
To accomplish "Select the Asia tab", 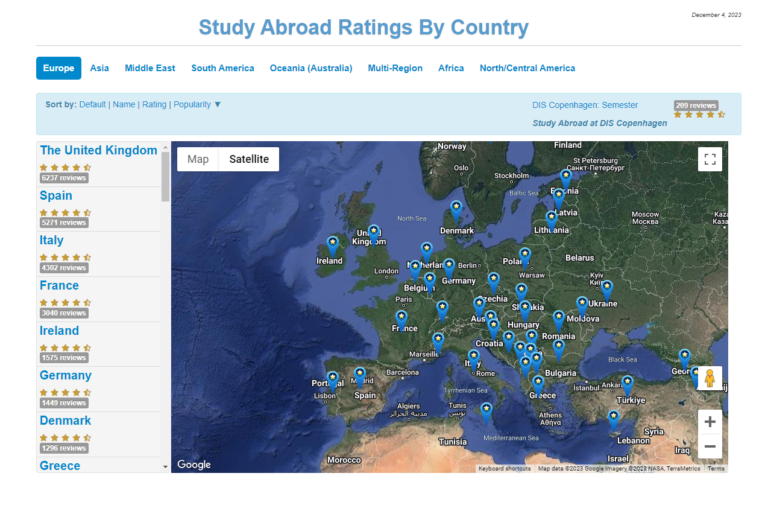I will click(99, 68).
